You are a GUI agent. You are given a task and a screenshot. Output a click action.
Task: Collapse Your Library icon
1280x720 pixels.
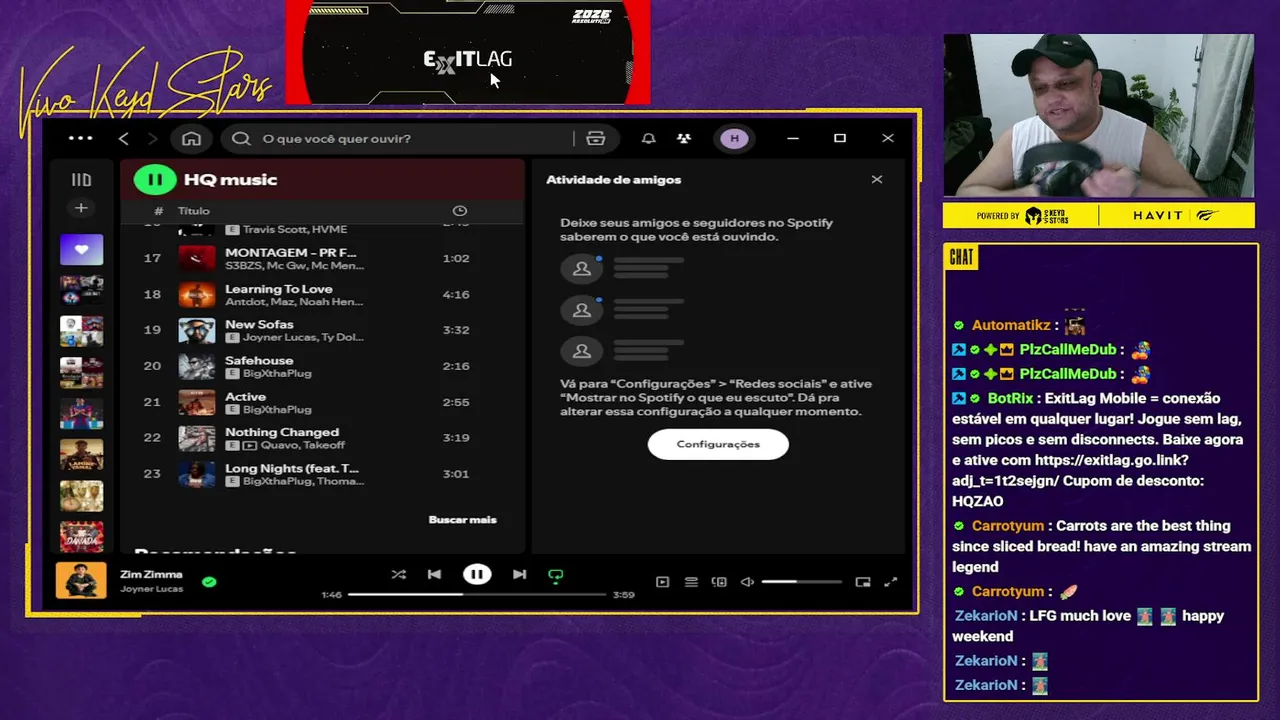coord(81,180)
